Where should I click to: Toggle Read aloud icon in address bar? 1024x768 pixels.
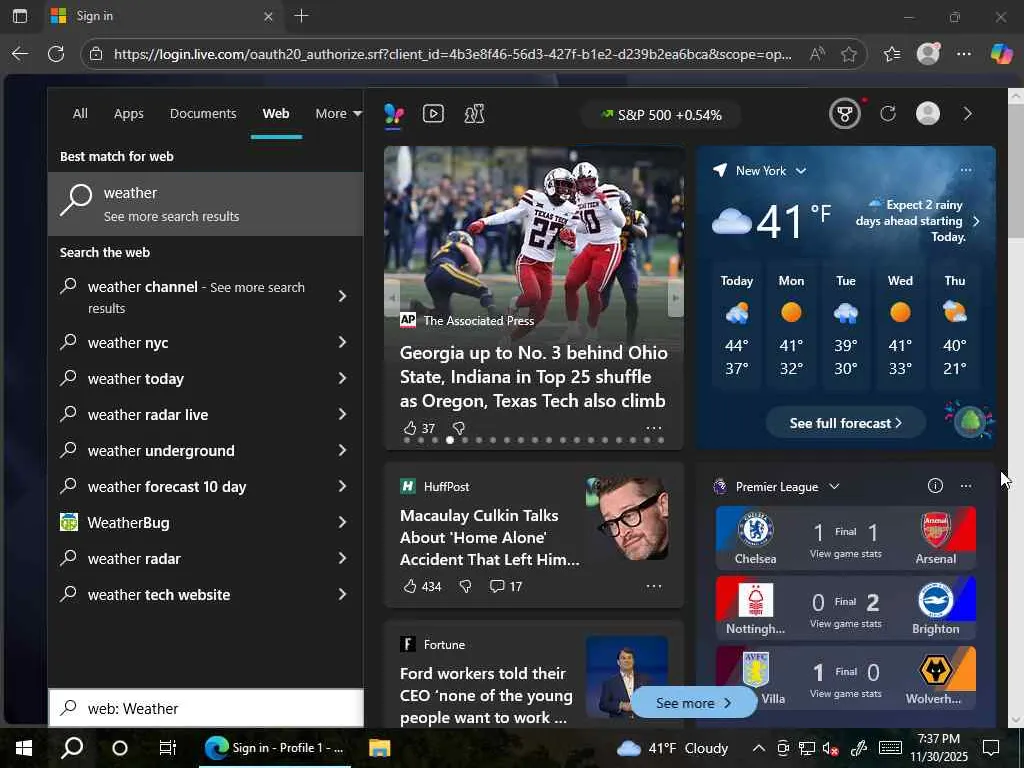point(817,54)
